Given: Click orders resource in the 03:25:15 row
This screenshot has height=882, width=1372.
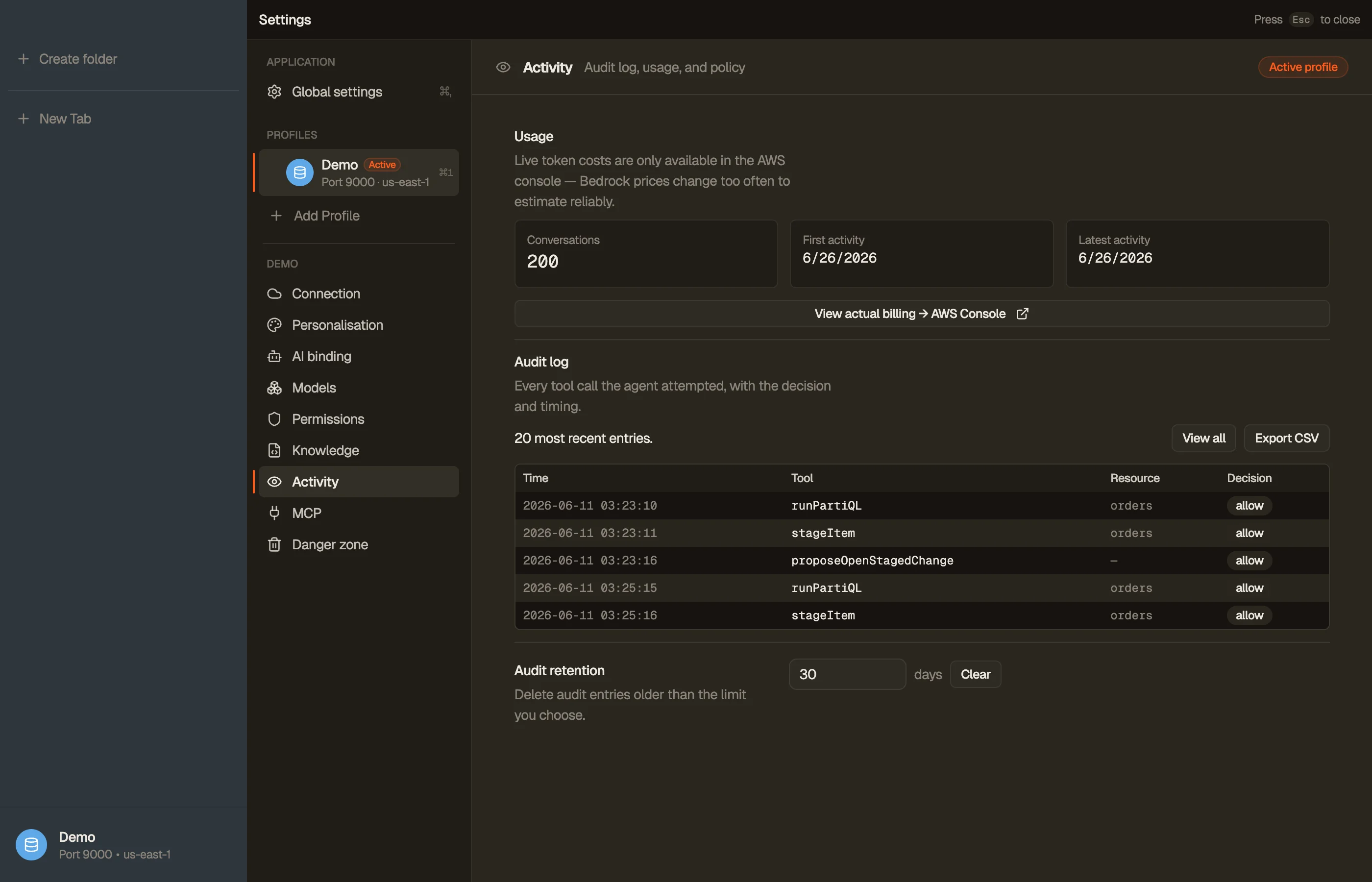Looking at the screenshot, I should pyautogui.click(x=1131, y=588).
